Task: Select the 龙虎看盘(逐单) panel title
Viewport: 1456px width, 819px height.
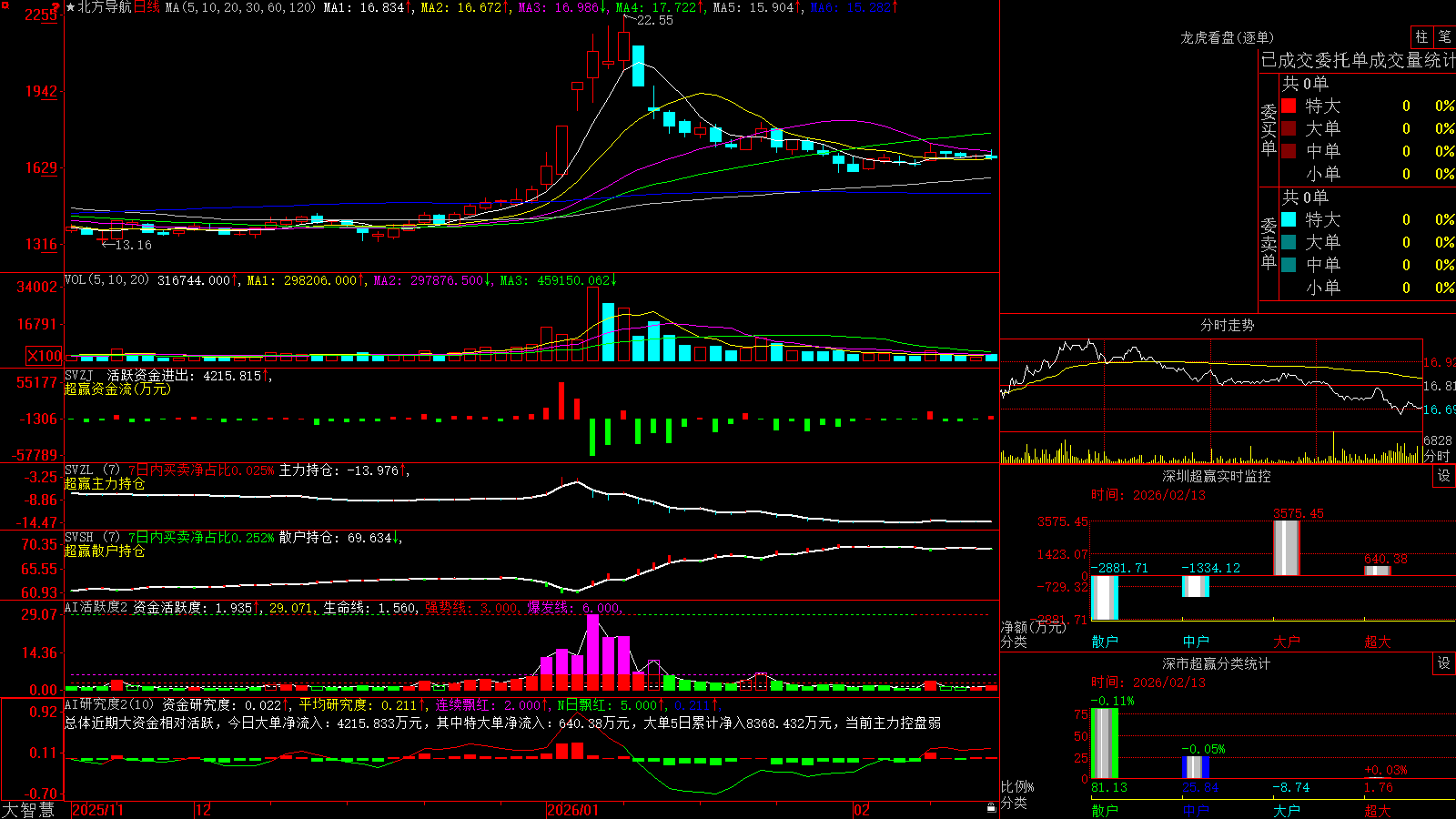Action: [1227, 37]
